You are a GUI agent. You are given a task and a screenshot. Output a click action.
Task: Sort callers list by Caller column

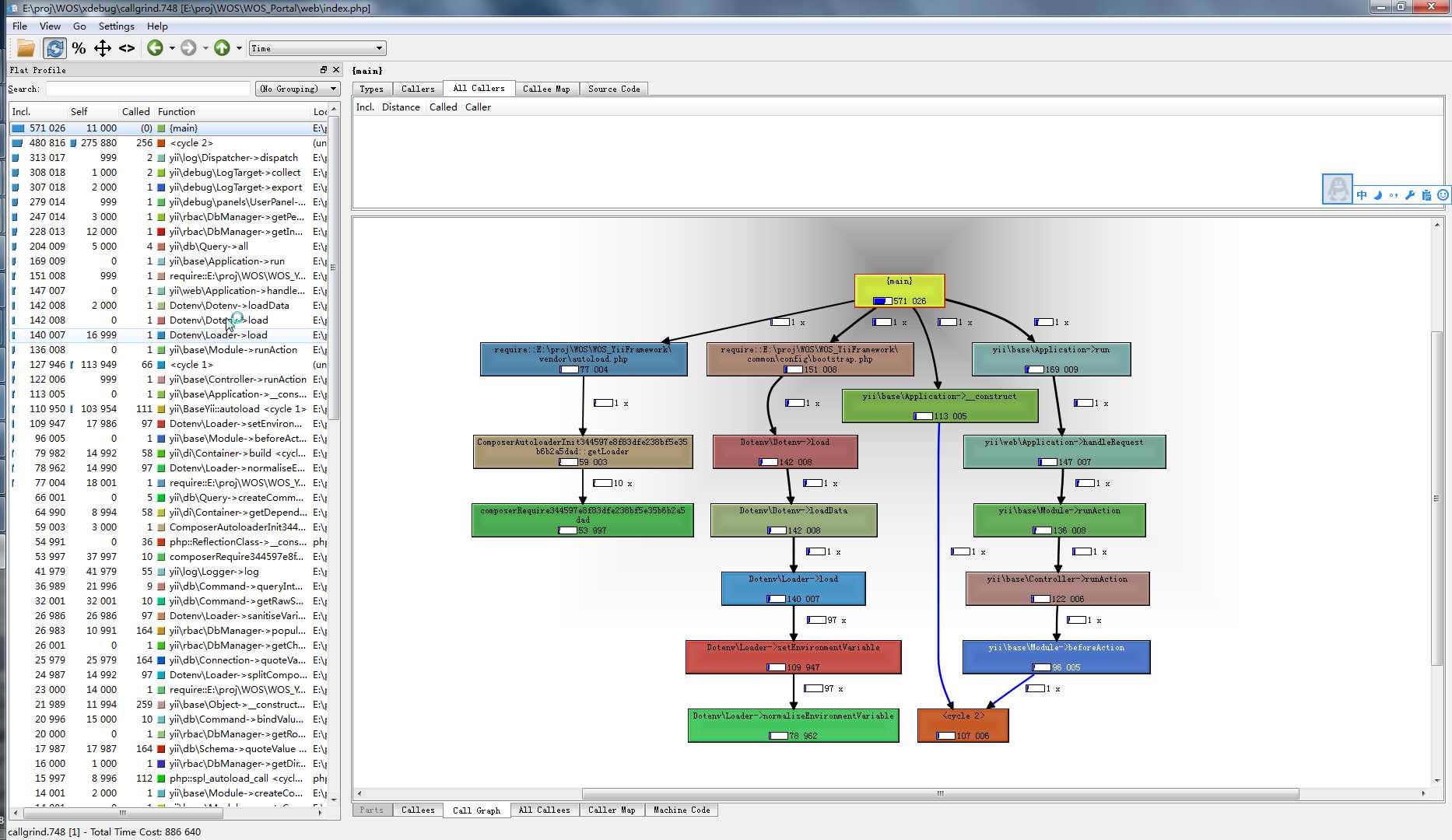478,107
